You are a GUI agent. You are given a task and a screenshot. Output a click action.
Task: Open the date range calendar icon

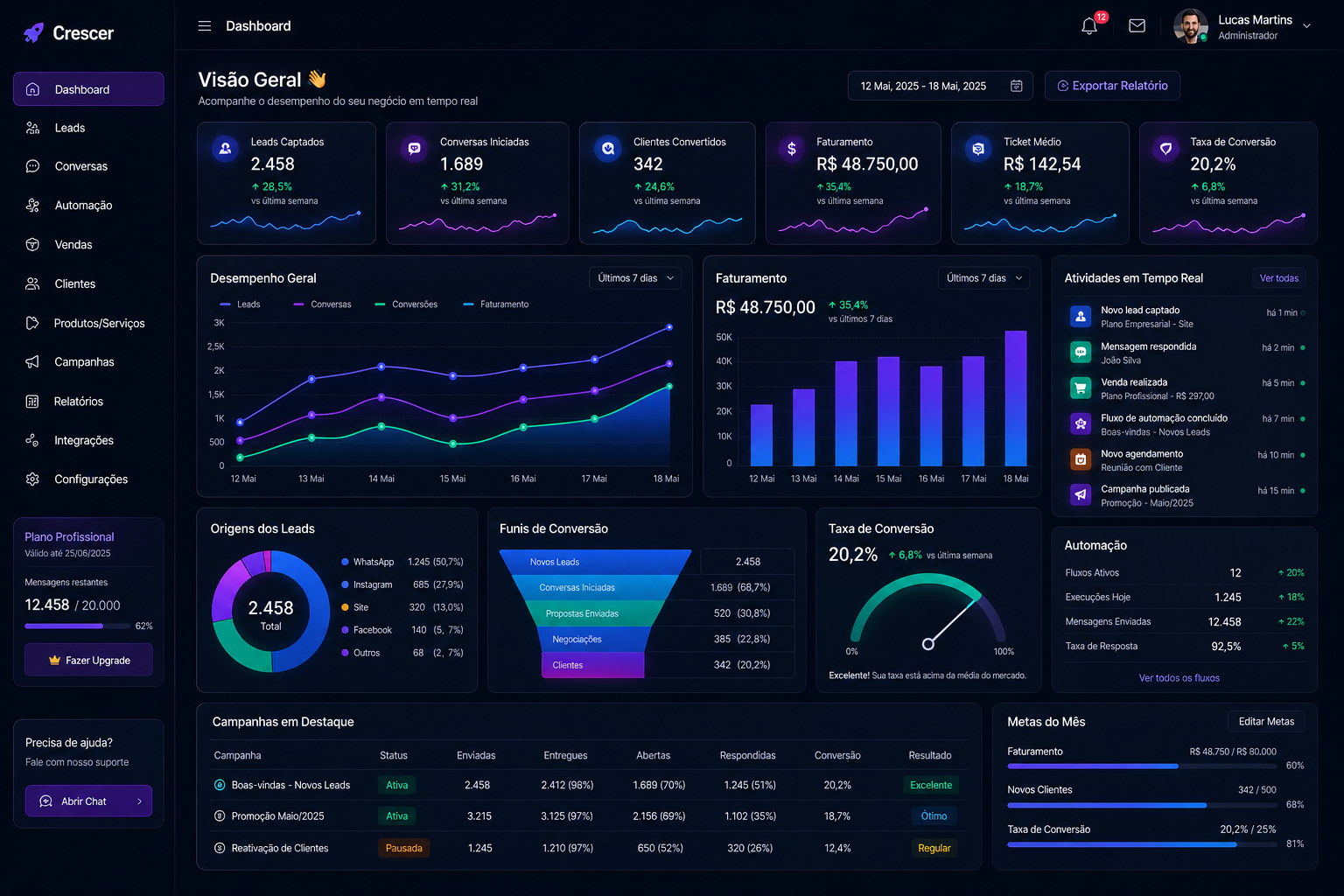click(x=1016, y=86)
